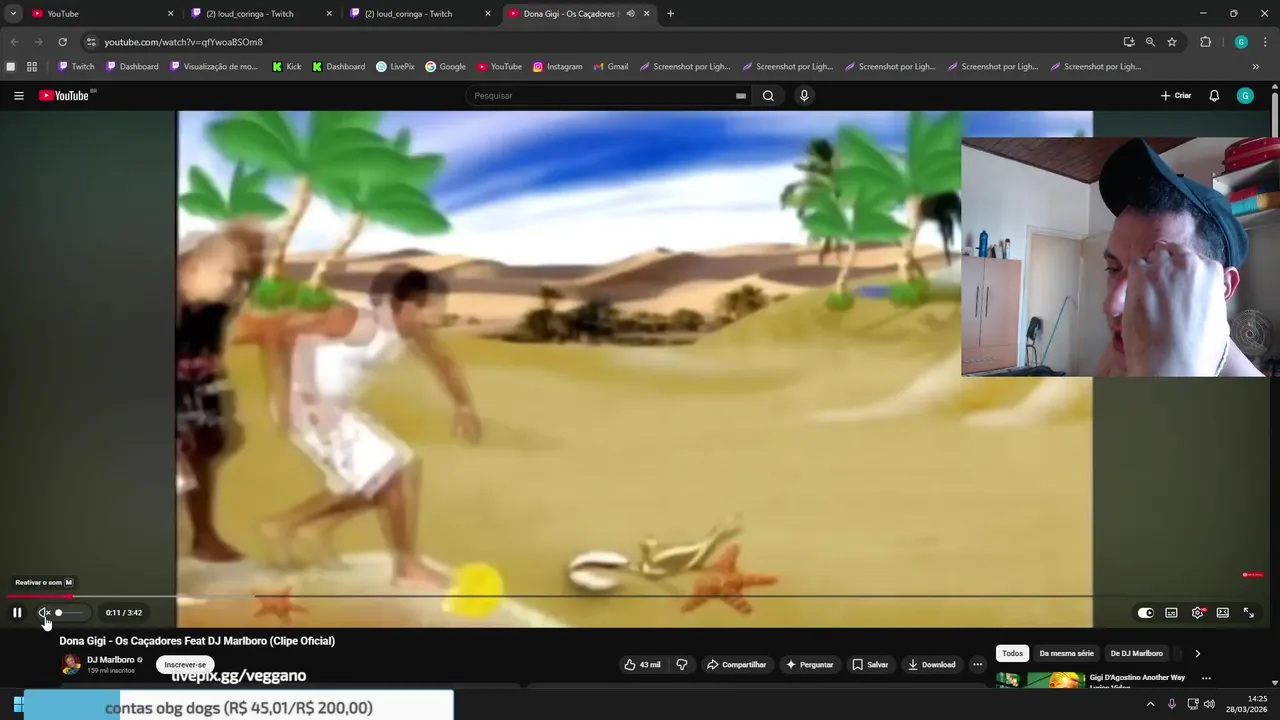Click the Criar create button
This screenshot has height=720, width=1280.
(x=1176, y=96)
